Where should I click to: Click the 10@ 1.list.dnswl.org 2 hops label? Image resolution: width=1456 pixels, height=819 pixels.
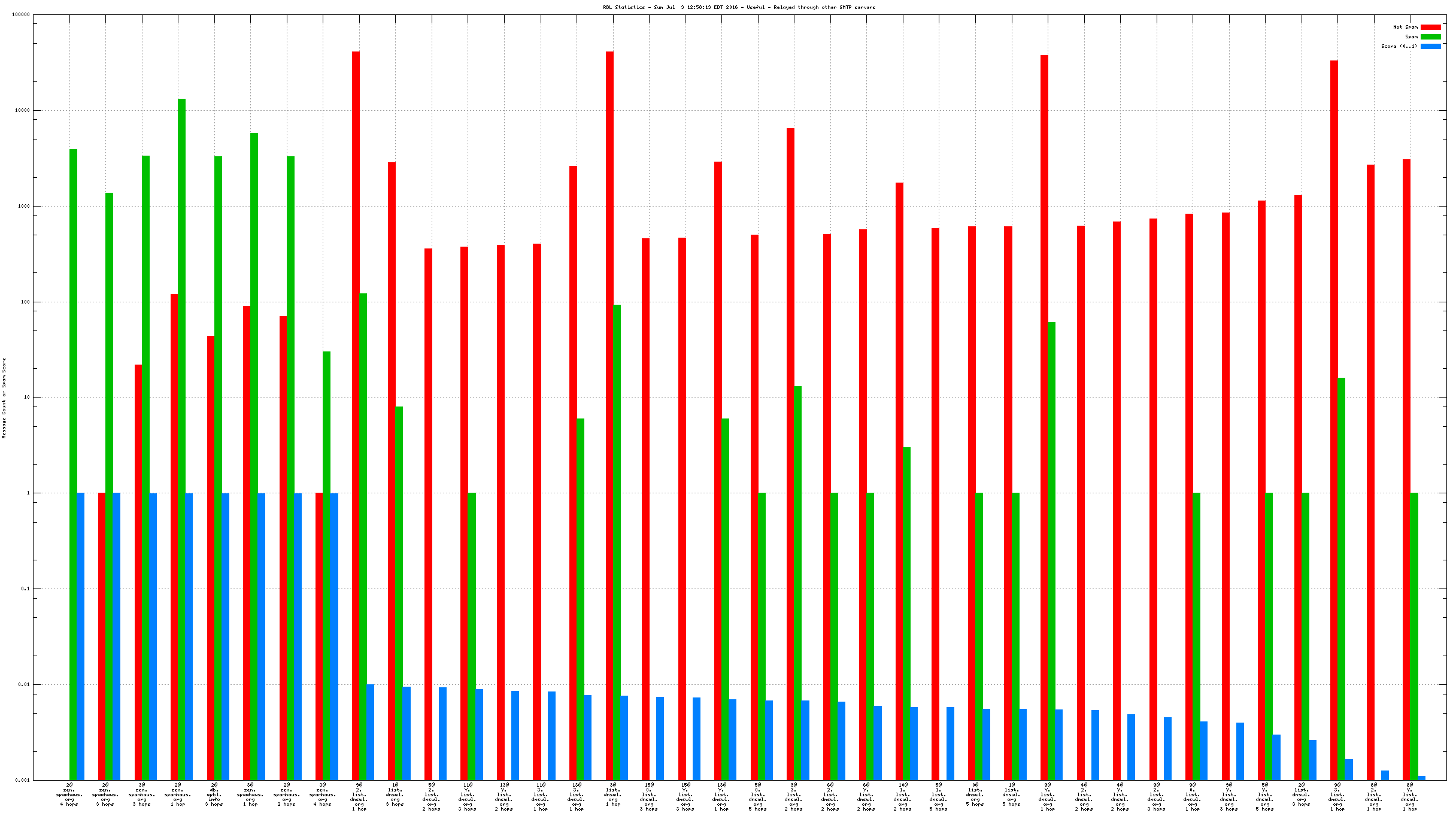(x=903, y=797)
